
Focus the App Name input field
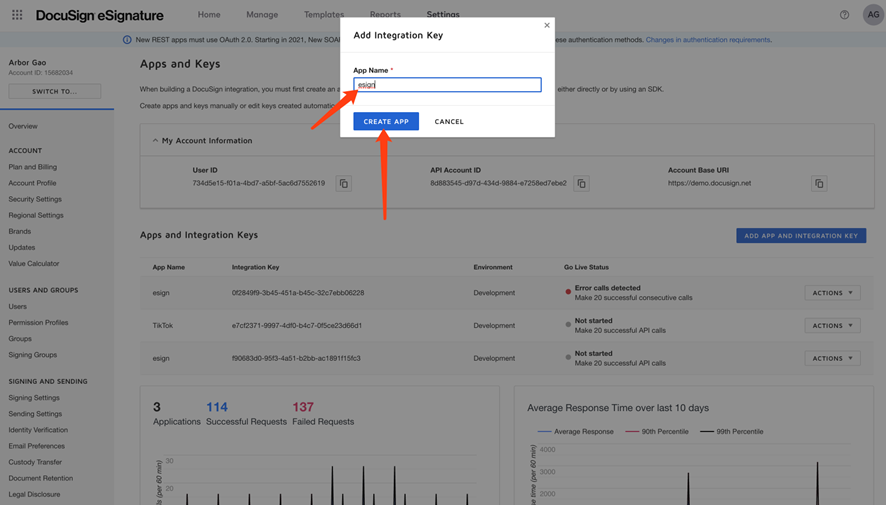tap(447, 85)
